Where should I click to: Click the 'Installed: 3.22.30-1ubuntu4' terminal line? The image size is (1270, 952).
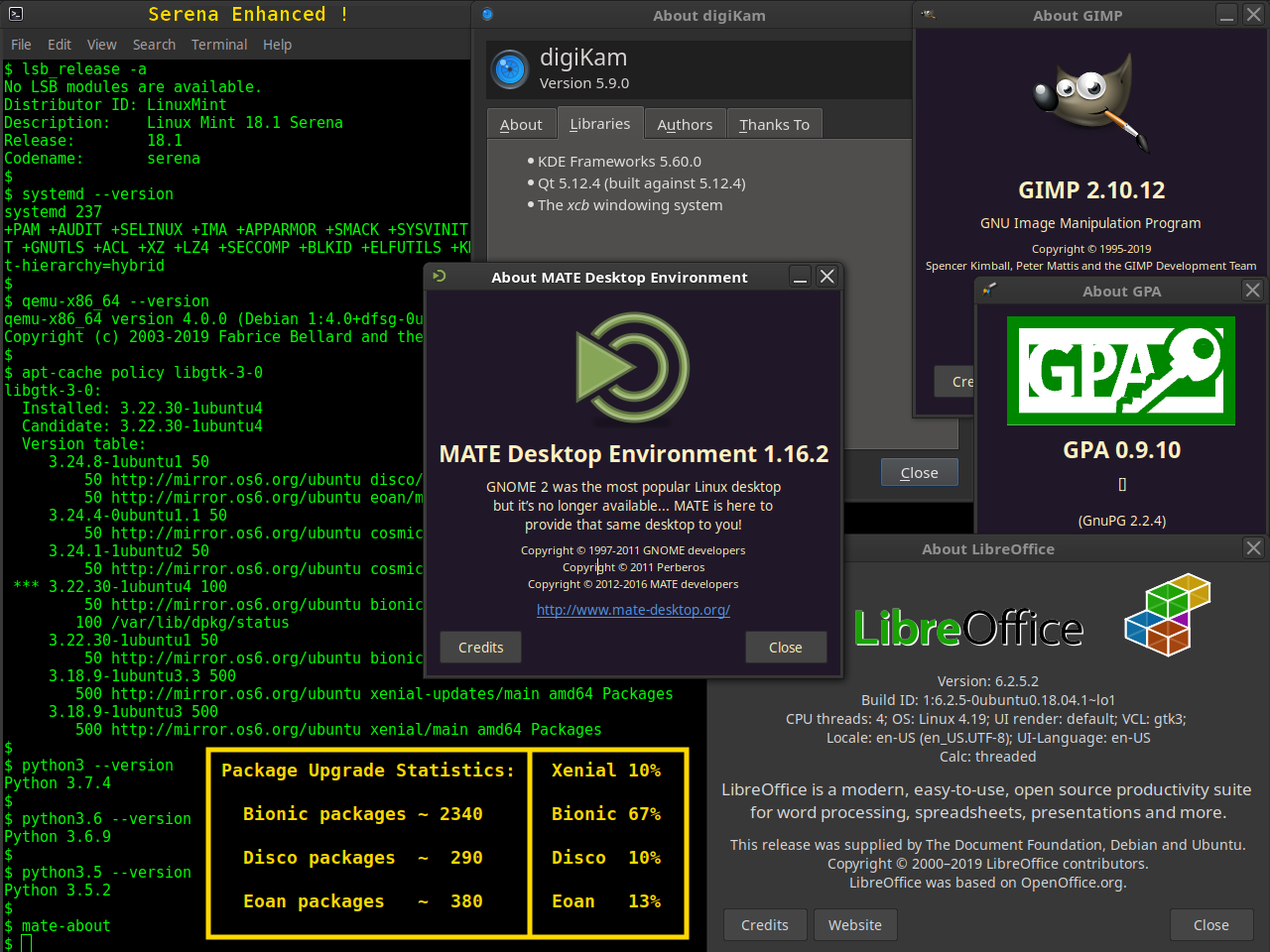coord(142,409)
